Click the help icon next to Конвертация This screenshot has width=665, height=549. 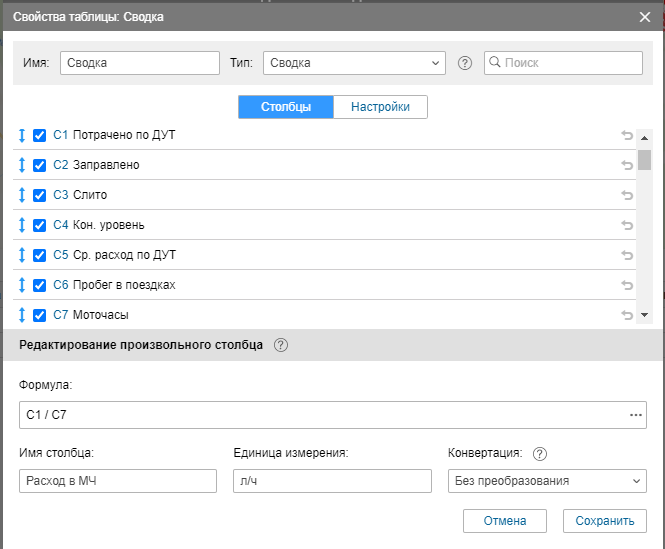point(540,454)
